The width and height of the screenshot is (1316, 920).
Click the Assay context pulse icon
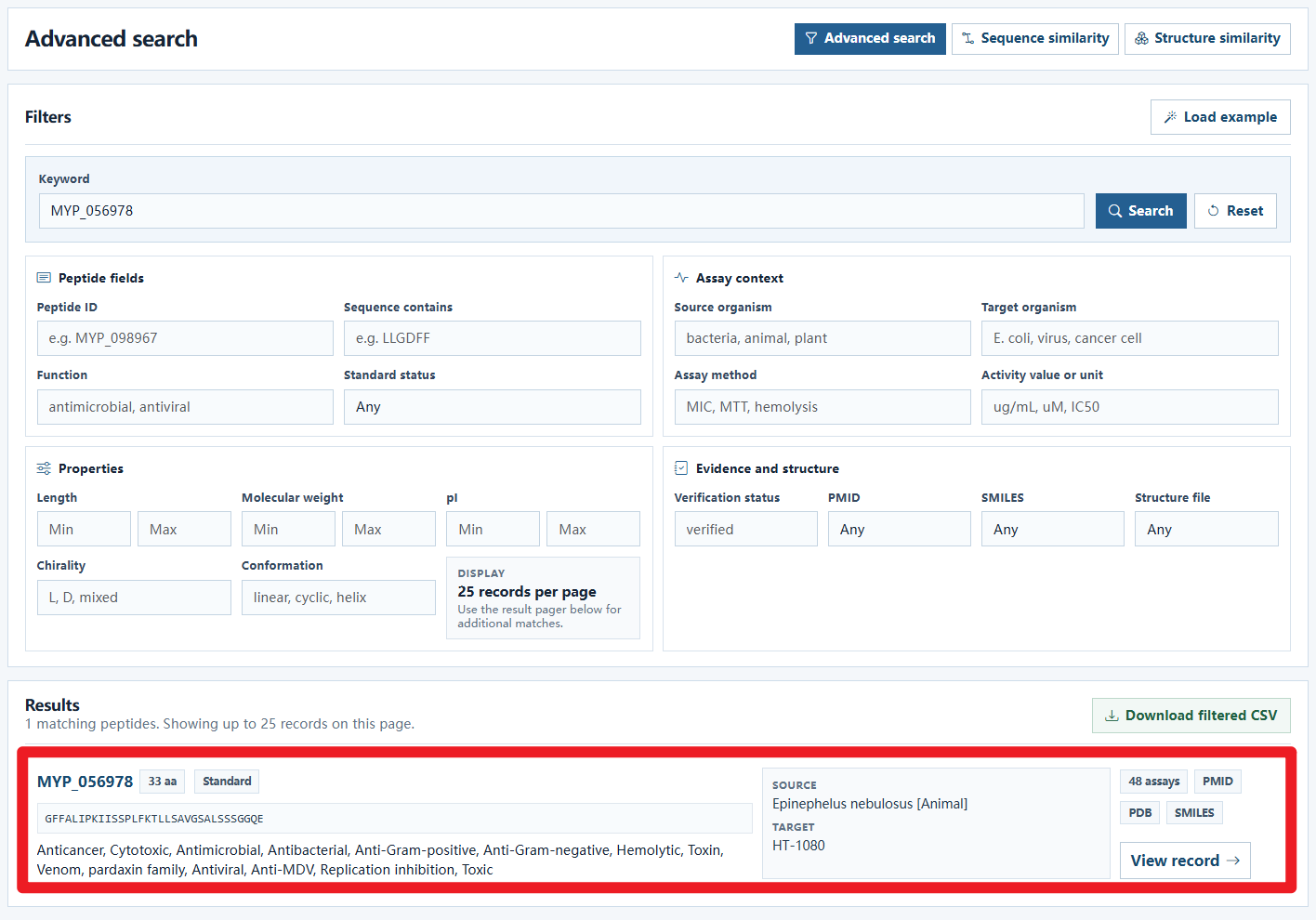[x=681, y=278]
